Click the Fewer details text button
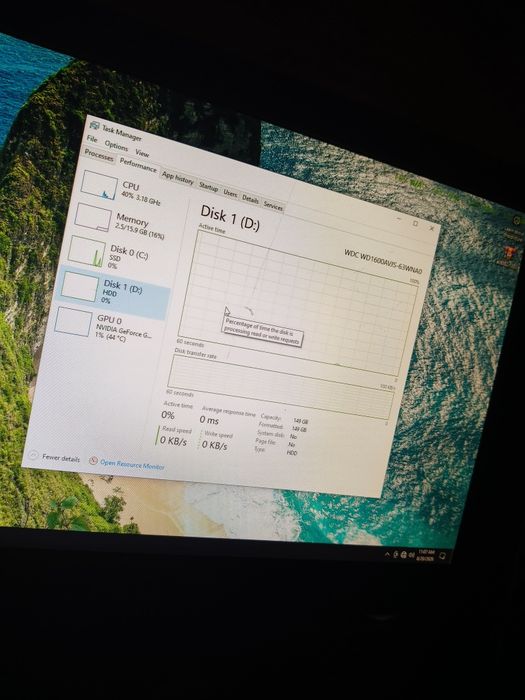525x700 pixels. tap(61, 458)
